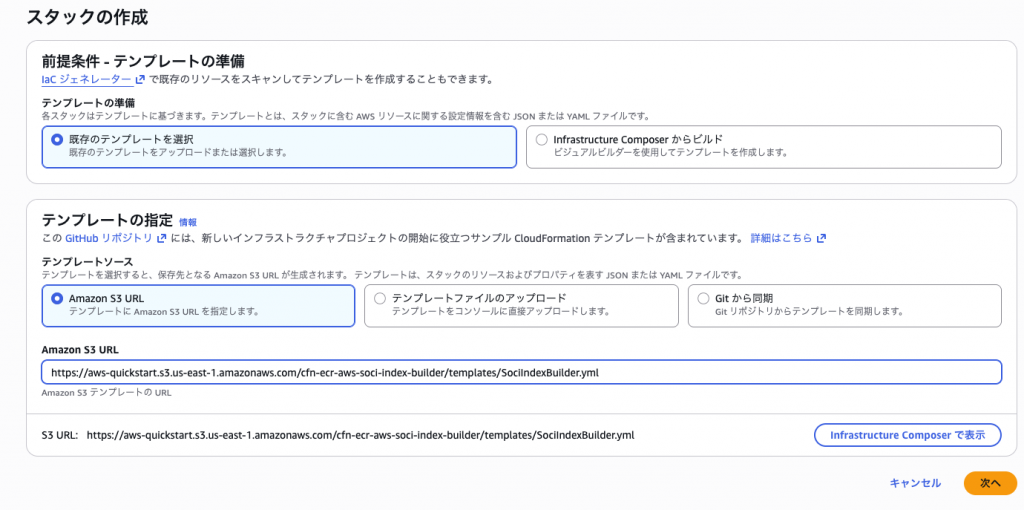Choose Infrastructure Composer からビルド radio option
The height and width of the screenshot is (510, 1024).
point(542,140)
